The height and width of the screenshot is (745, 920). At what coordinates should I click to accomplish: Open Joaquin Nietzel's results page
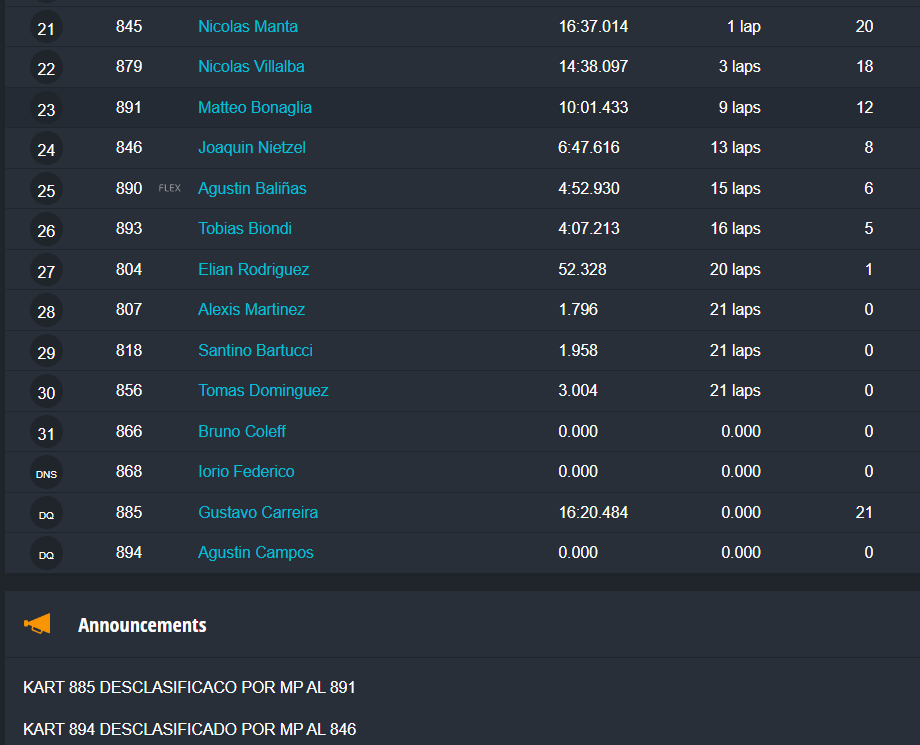coord(252,147)
